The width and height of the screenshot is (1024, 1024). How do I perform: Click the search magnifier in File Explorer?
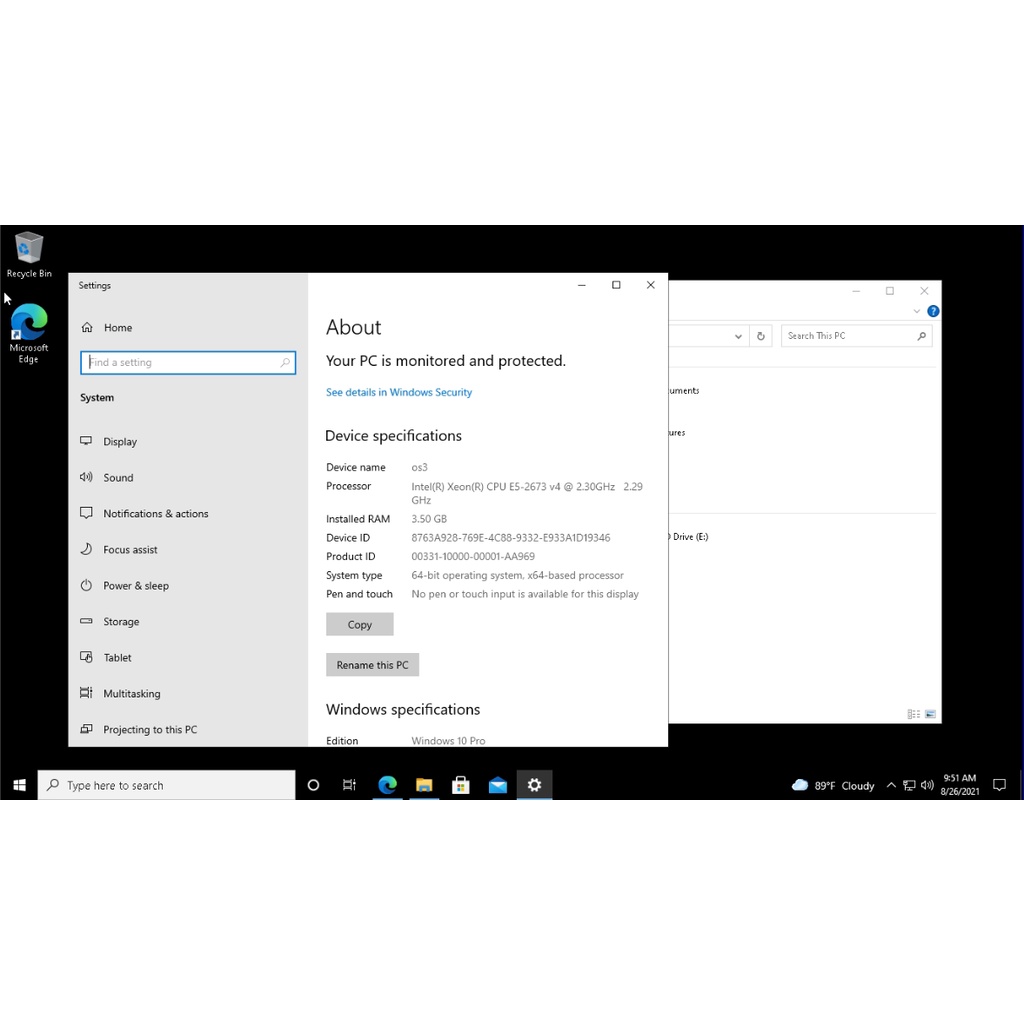[x=921, y=336]
